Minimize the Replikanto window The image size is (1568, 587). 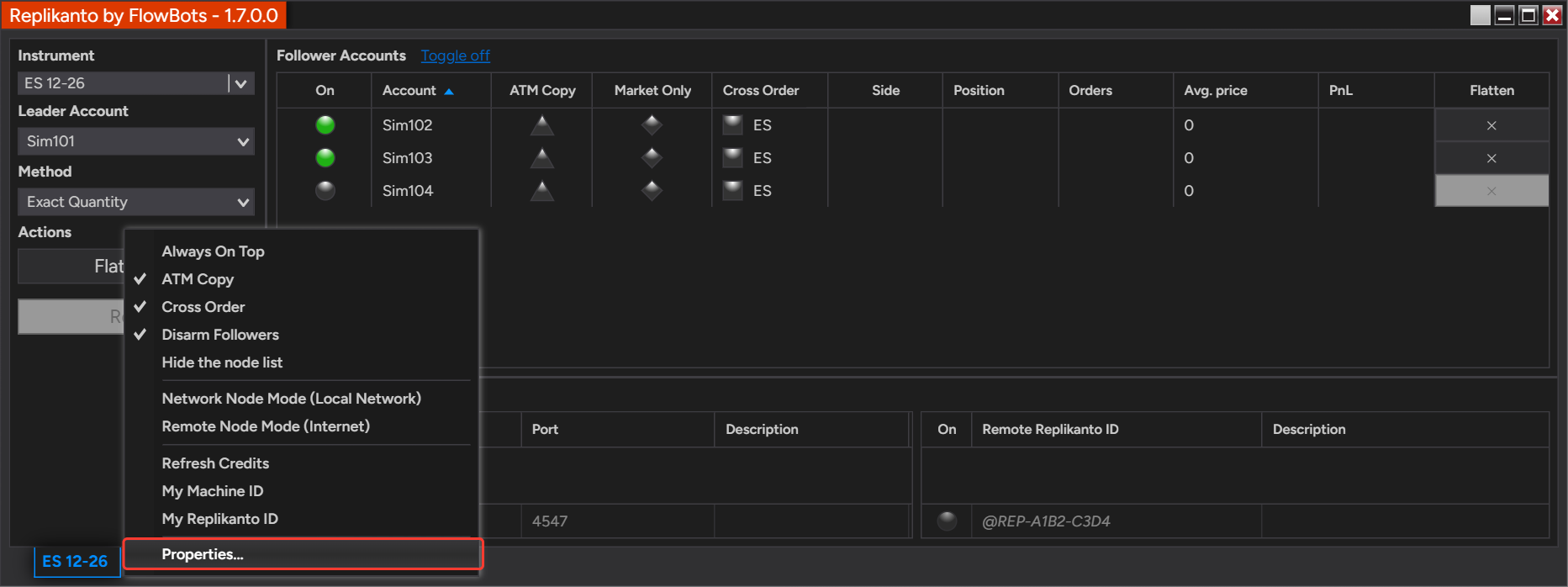coord(1505,15)
